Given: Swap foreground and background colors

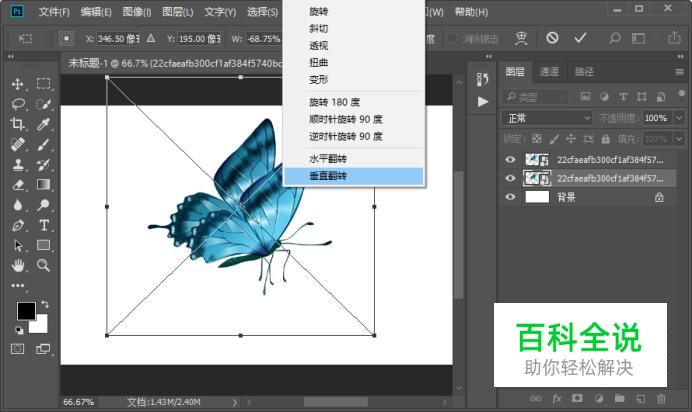Looking at the screenshot, I should coord(45,304).
